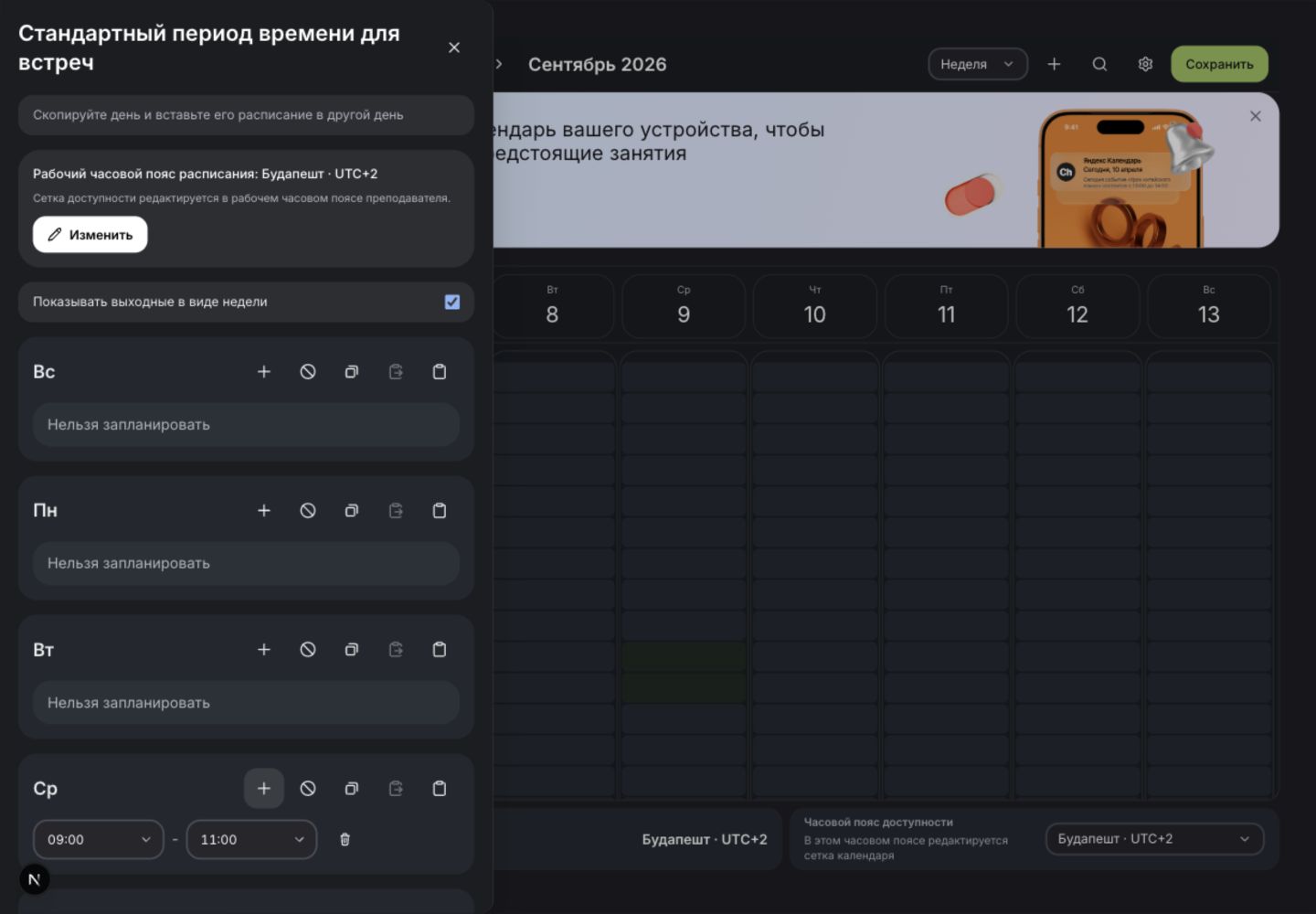
Task: Open the 09:00 start time dropdown
Action: [x=99, y=839]
